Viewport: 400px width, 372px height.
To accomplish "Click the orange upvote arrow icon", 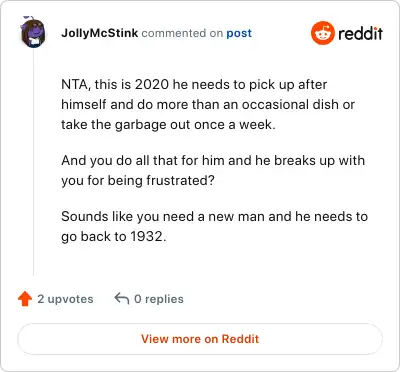I will point(25,299).
